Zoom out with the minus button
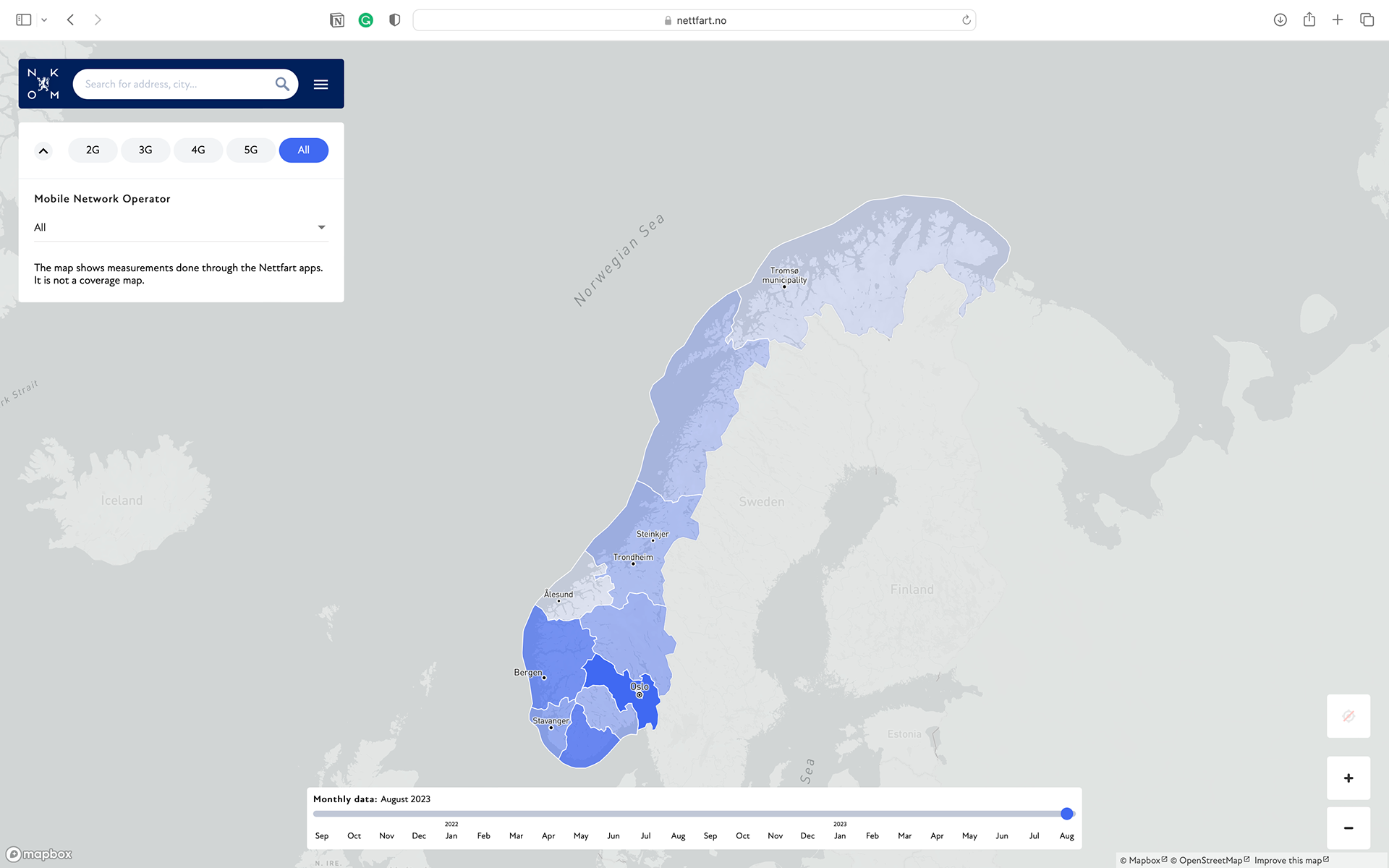Image resolution: width=1389 pixels, height=868 pixels. click(x=1348, y=828)
